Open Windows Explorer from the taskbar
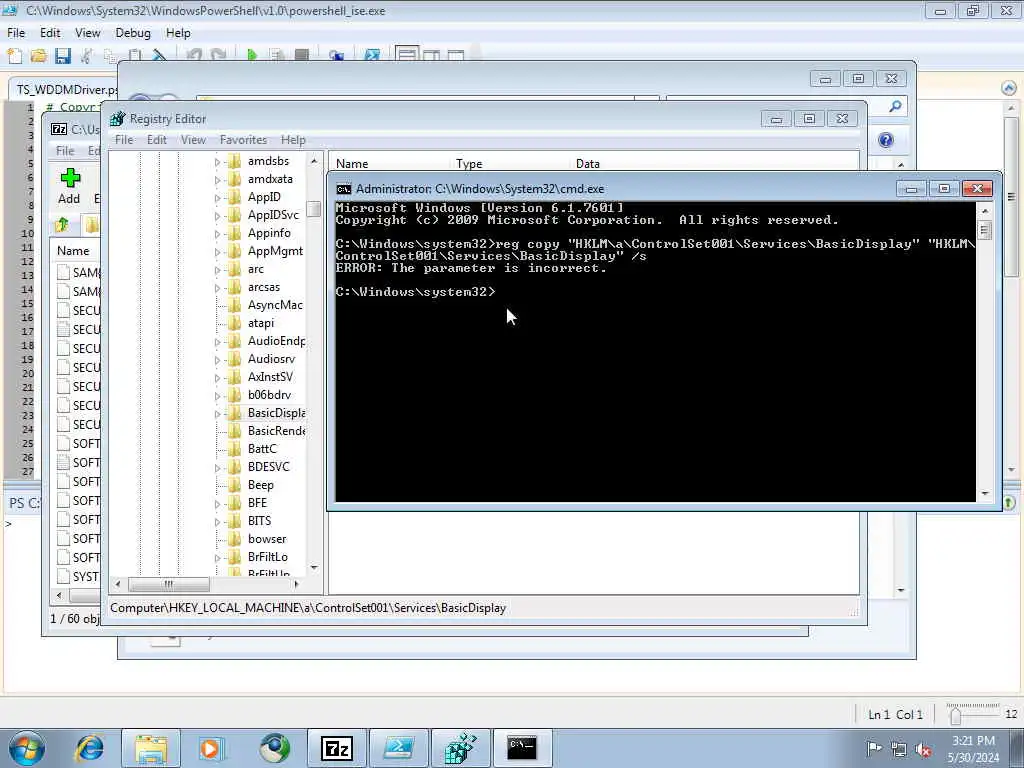This screenshot has width=1024, height=768. (152, 748)
